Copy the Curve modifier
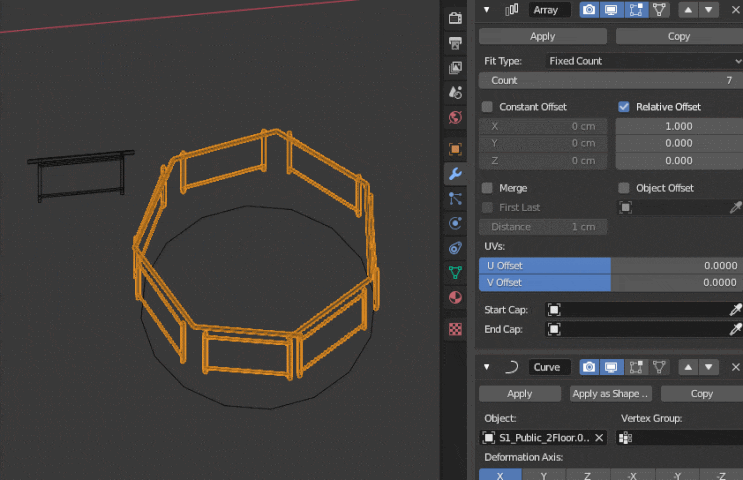Screen dimensions: 743x480 pyautogui.click(x=702, y=394)
